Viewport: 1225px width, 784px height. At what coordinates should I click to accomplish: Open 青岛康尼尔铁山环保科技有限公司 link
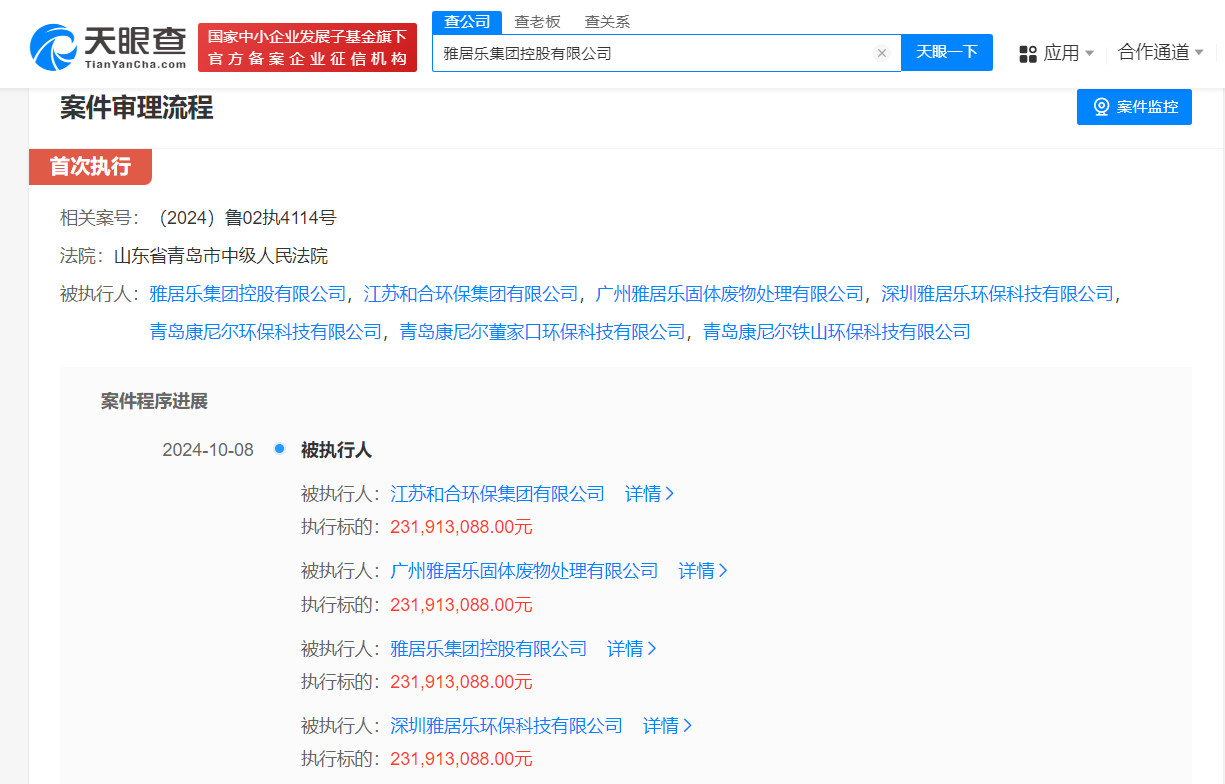[837, 332]
